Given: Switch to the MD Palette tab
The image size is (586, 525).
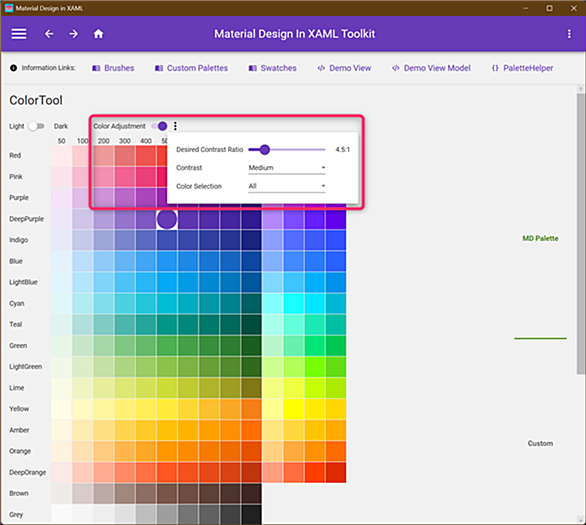Looking at the screenshot, I should (540, 238).
